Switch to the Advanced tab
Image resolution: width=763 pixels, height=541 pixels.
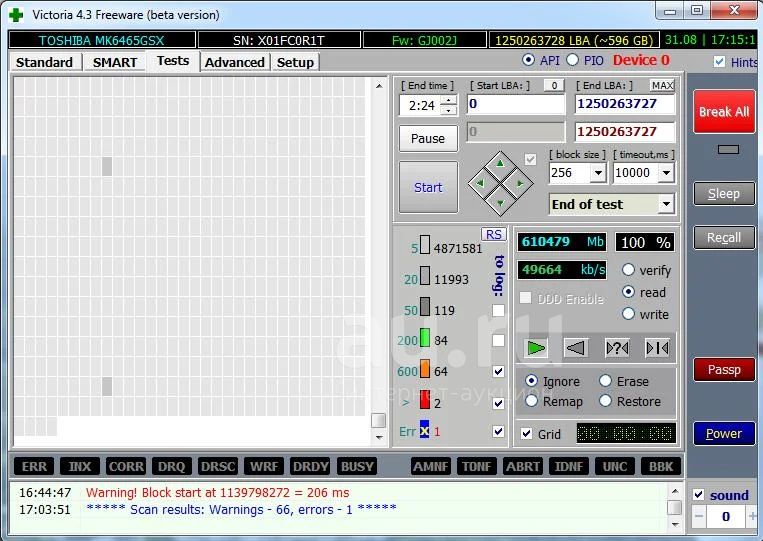pos(235,62)
